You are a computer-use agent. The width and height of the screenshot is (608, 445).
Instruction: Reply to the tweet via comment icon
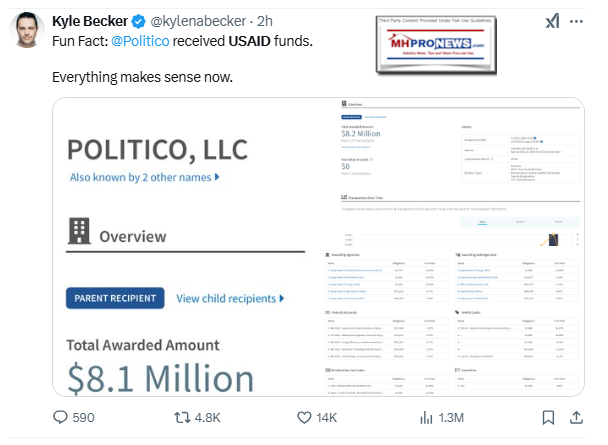point(61,416)
